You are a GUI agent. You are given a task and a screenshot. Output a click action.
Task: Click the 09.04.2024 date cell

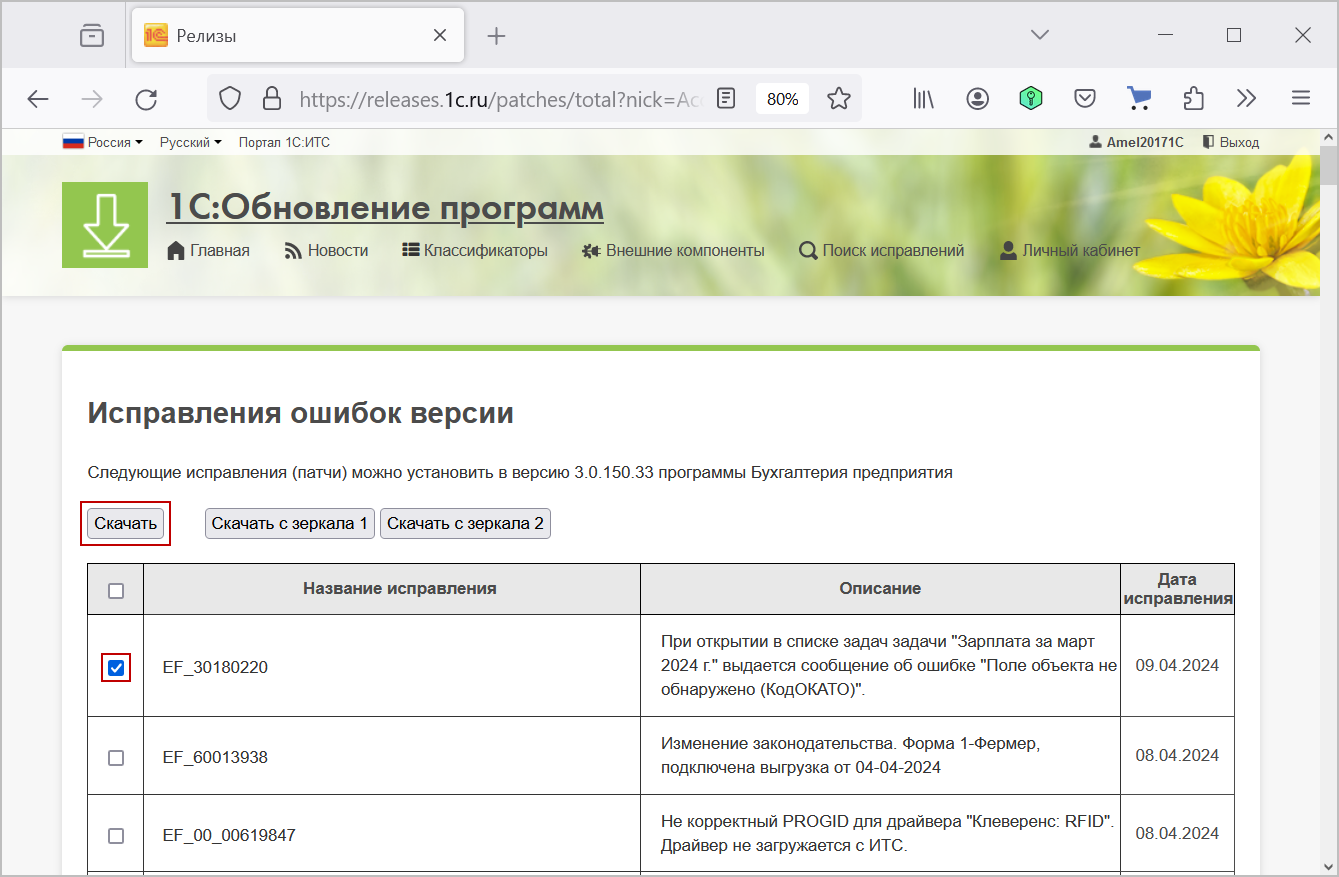[x=1177, y=666]
